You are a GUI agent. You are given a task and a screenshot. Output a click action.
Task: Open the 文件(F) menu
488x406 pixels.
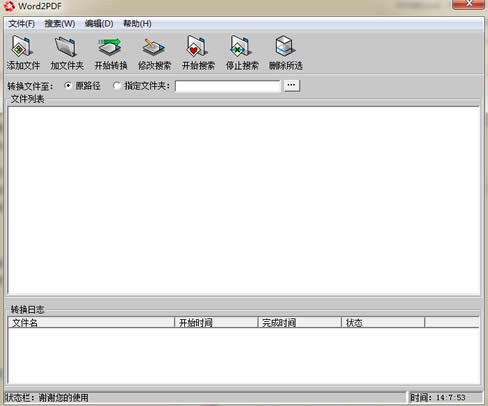[21, 24]
